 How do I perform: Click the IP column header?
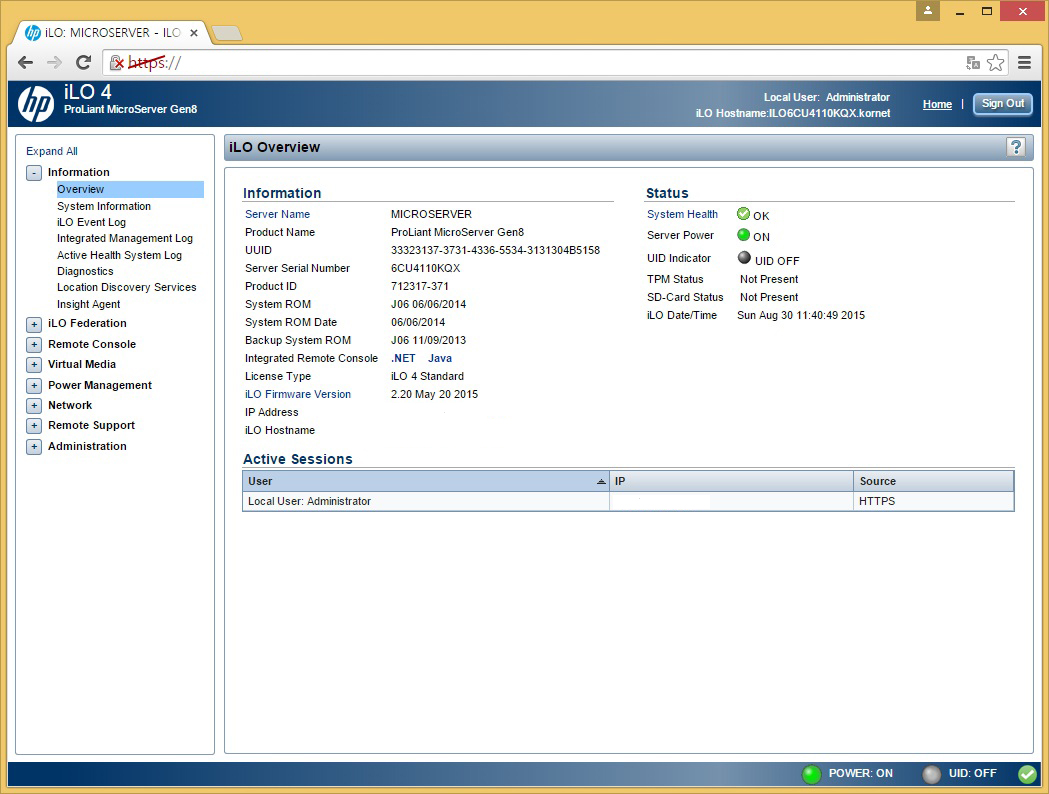(x=731, y=481)
